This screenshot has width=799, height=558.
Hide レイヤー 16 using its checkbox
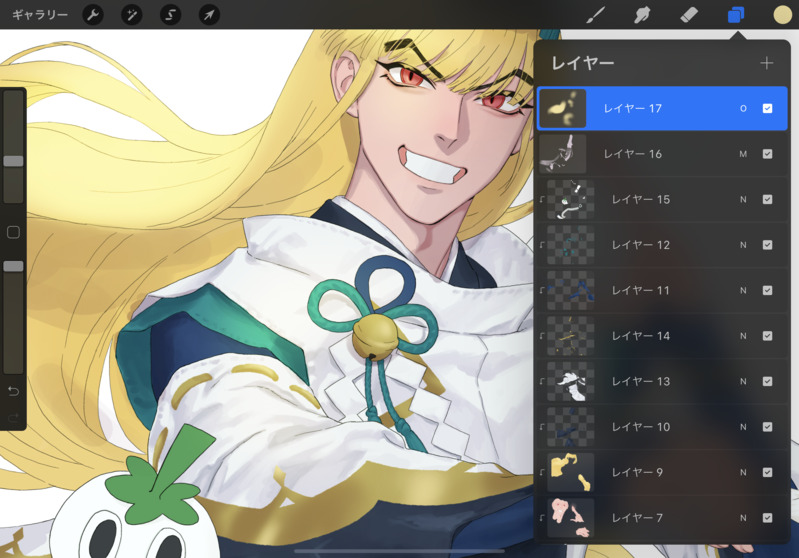point(767,154)
